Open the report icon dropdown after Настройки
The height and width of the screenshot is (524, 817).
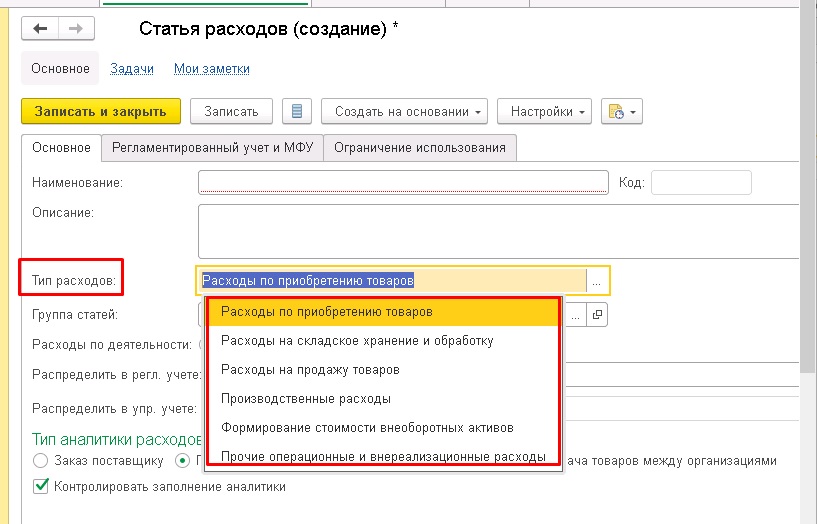point(622,111)
